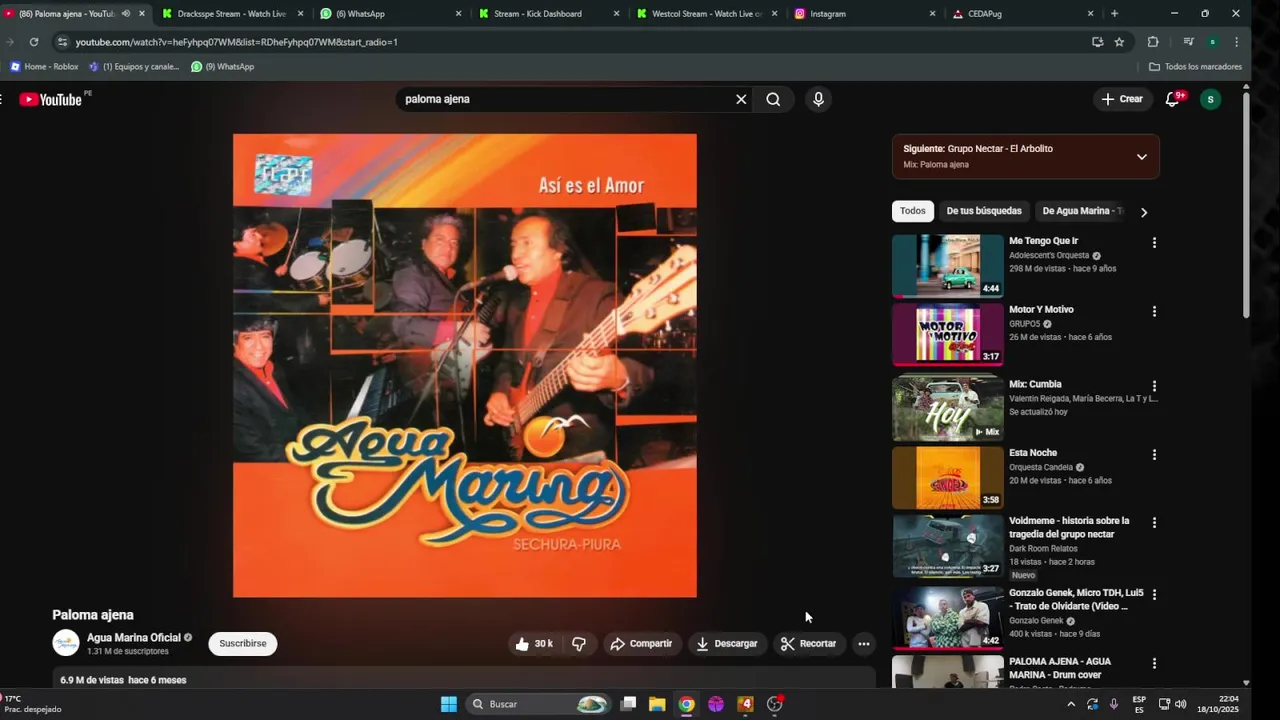
Task: Clear the search text with the X
Action: (741, 99)
